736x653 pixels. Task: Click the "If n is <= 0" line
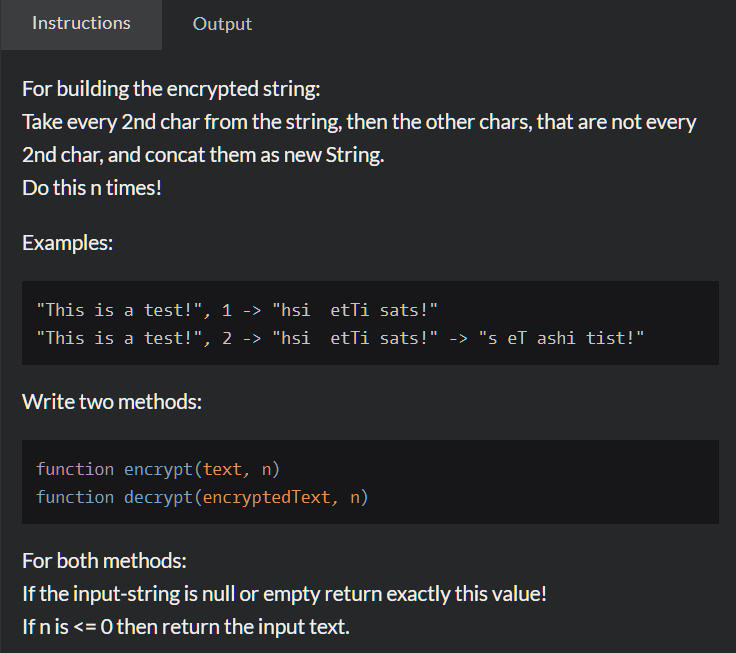tap(186, 627)
